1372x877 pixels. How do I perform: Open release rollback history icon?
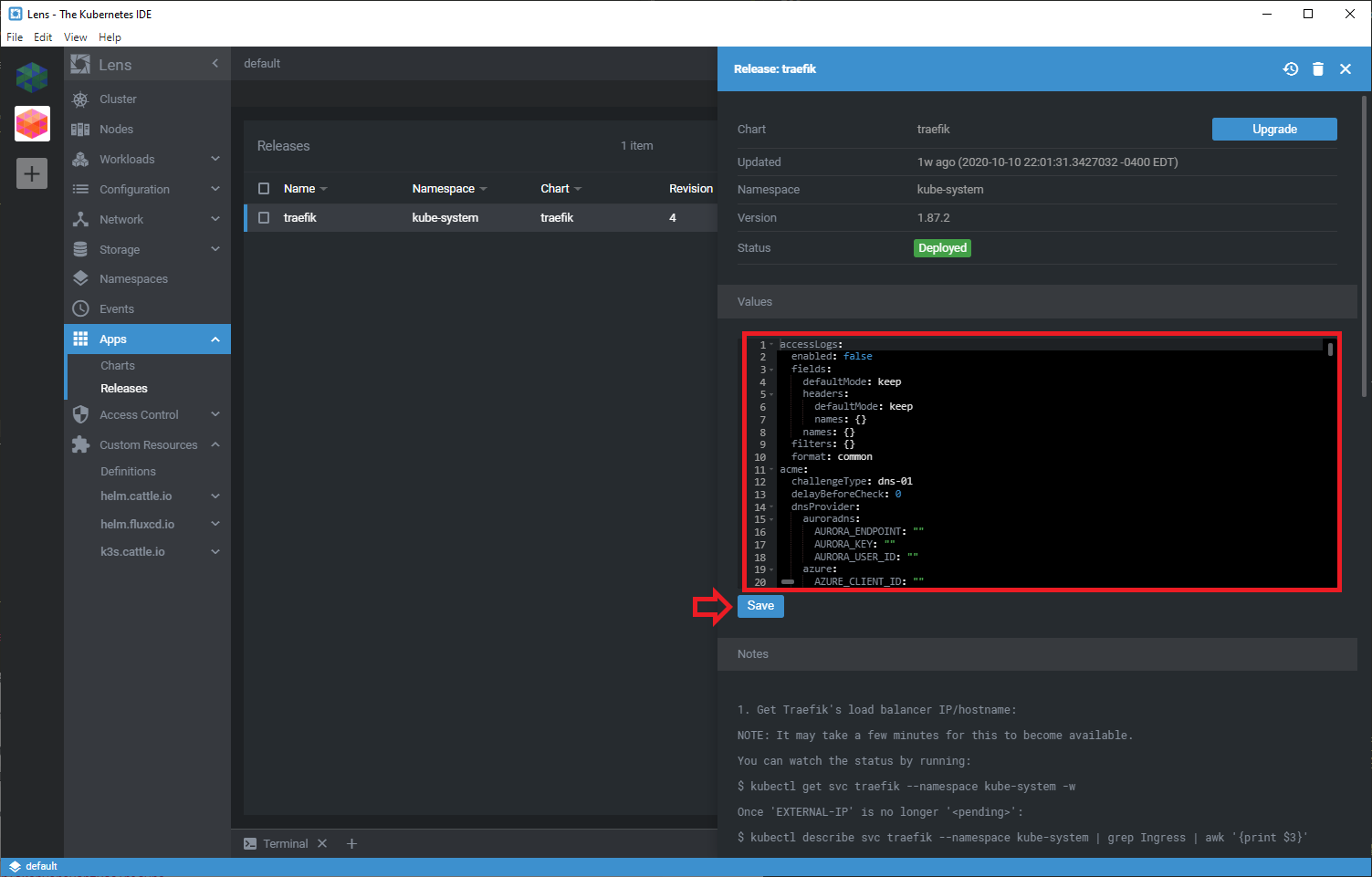[x=1291, y=69]
